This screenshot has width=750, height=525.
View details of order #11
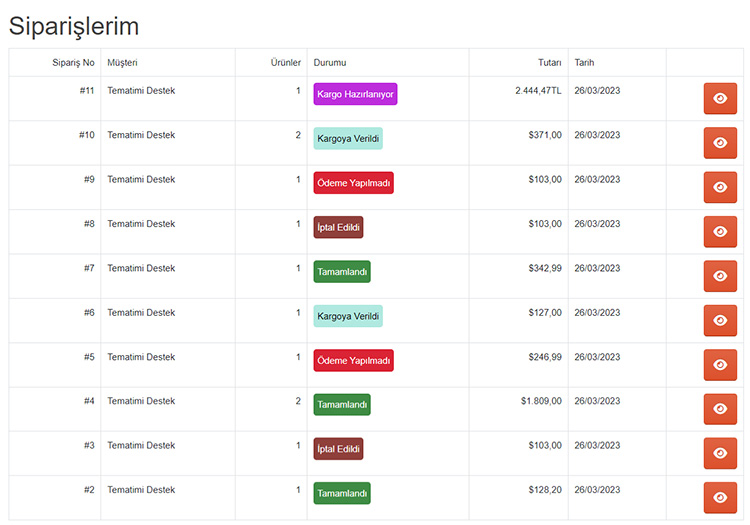point(720,98)
